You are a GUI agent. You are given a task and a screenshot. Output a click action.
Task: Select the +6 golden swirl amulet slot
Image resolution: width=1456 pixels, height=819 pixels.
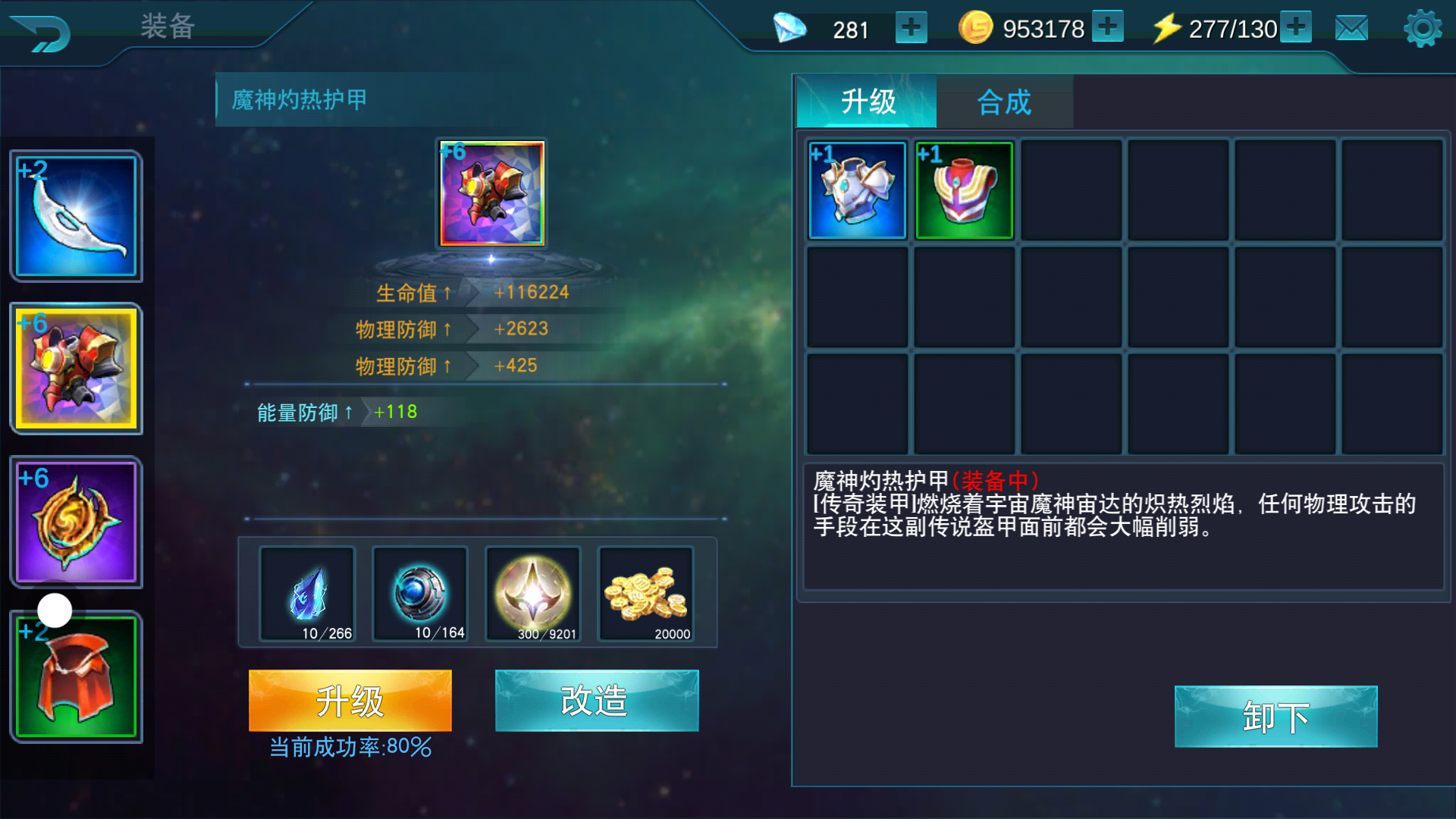76,522
